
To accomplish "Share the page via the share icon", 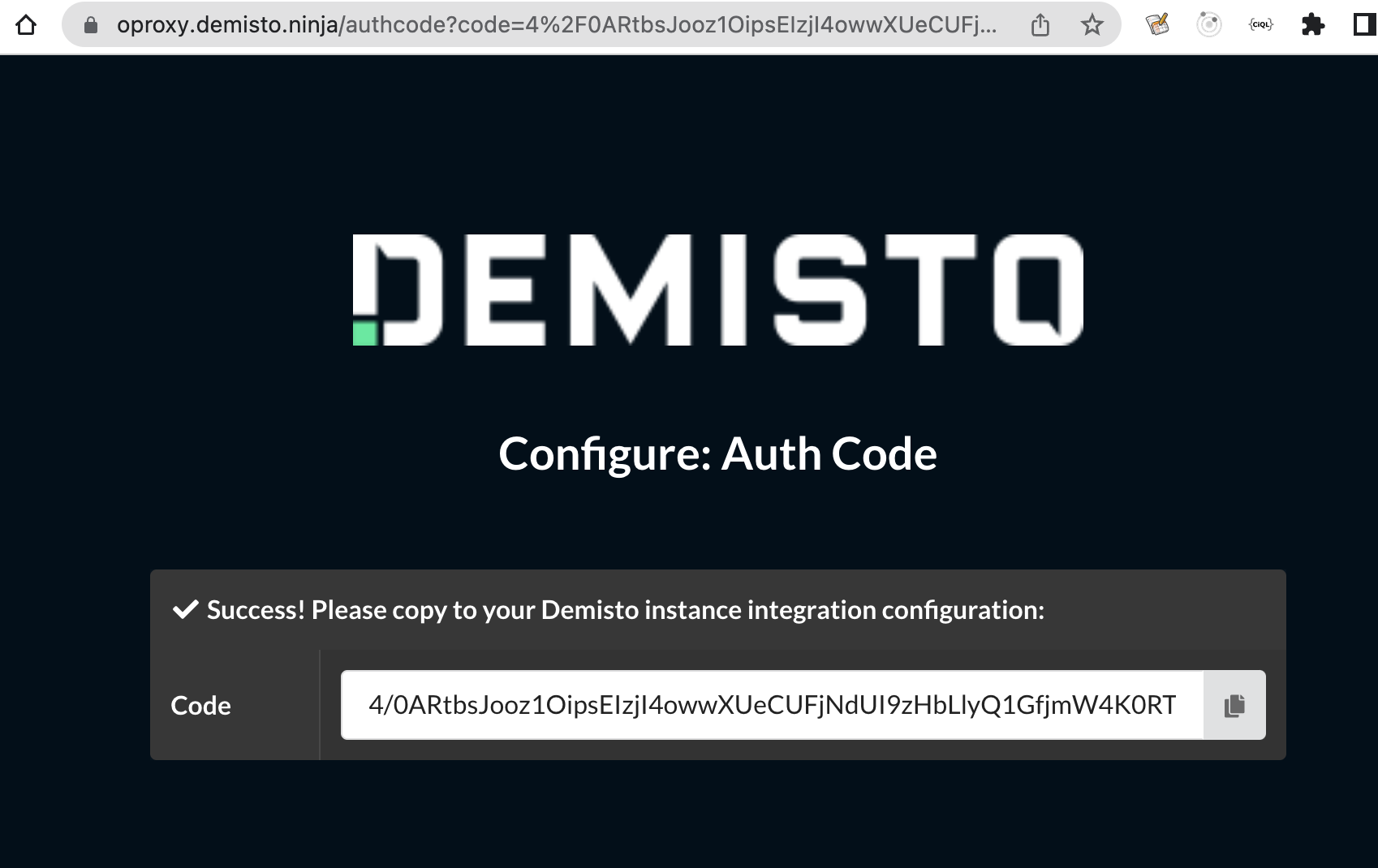I will pyautogui.click(x=1040, y=24).
